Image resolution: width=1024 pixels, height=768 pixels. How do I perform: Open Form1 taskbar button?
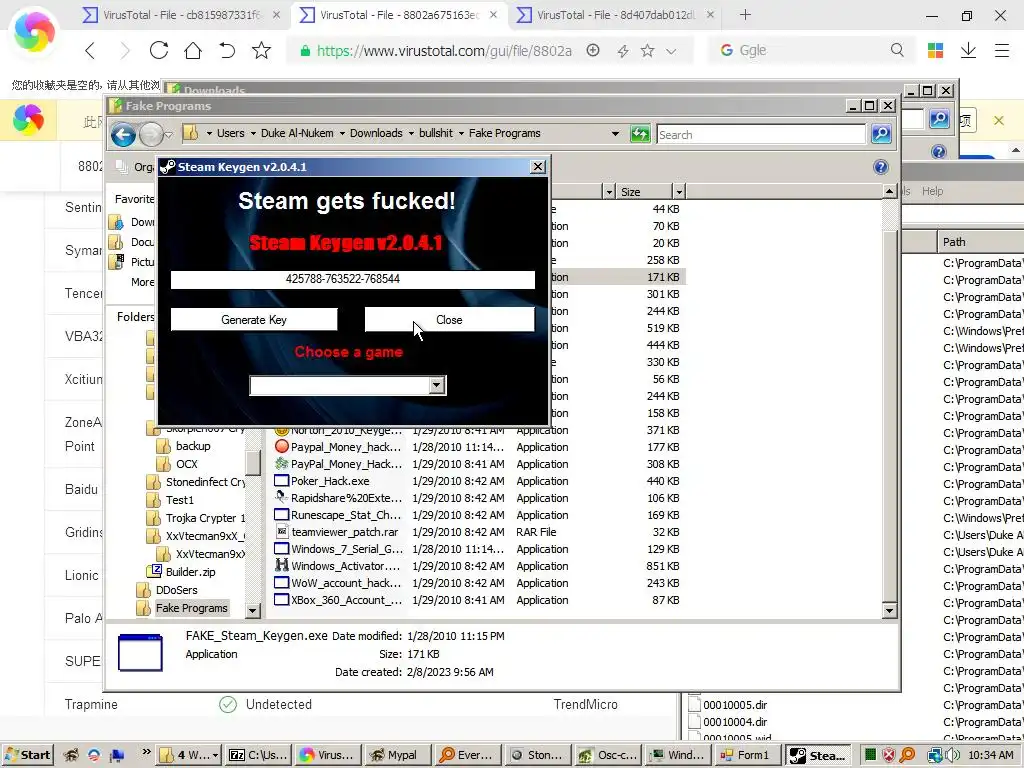[x=746, y=755]
